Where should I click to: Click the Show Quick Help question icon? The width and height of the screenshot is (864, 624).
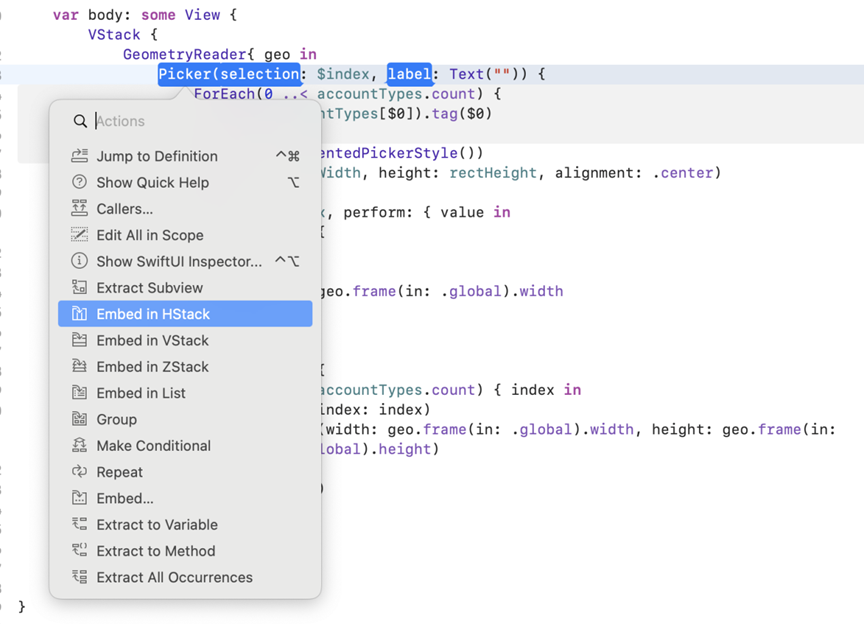(x=79, y=182)
